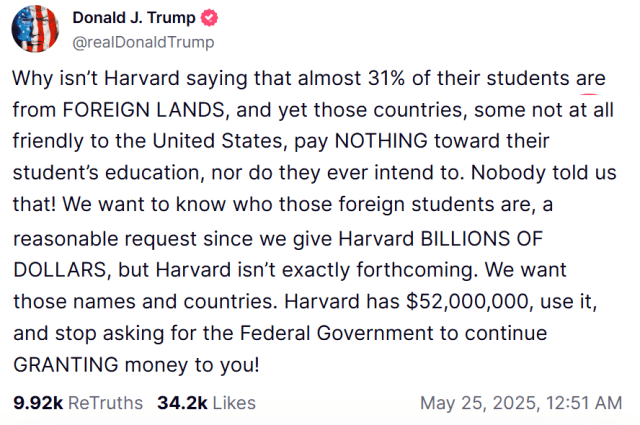View the 34.2k Likes count
The width and height of the screenshot is (640, 425).
(182, 403)
